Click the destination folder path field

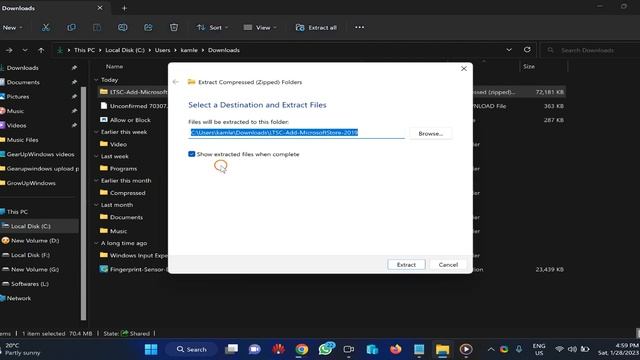296,133
